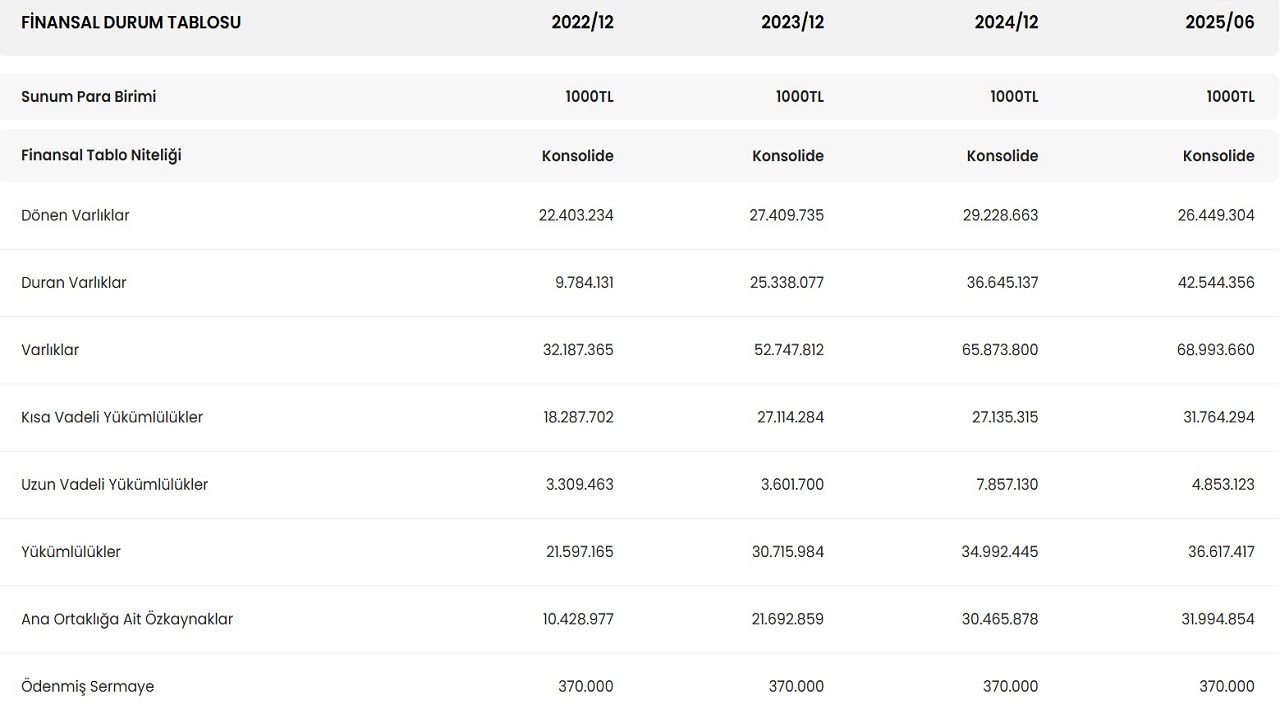1280x720 pixels.
Task: Select Duran Varlıklar value 9.784.131
Action: (x=584, y=283)
